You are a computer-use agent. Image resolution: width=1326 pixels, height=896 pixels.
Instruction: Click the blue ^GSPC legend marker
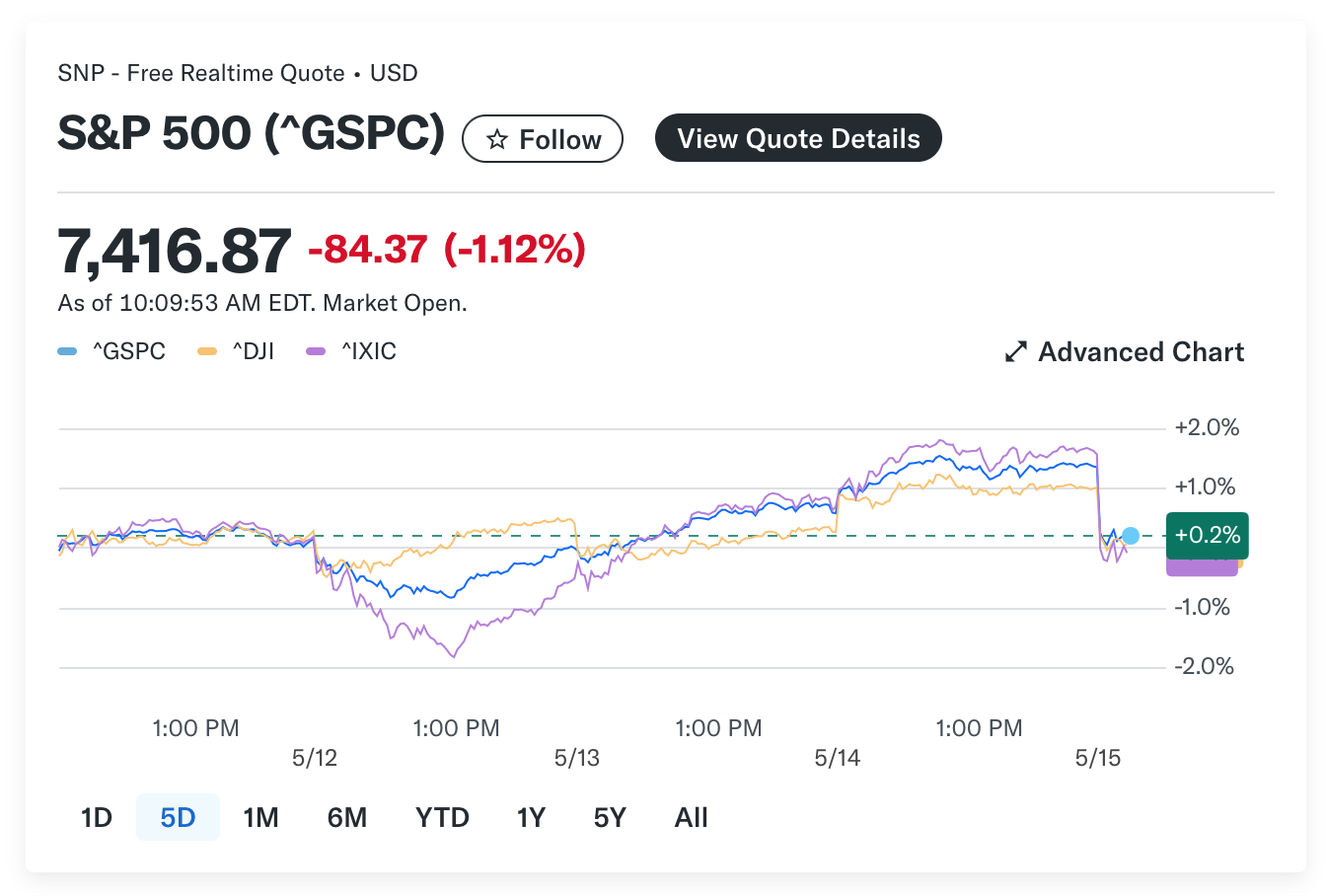[67, 351]
